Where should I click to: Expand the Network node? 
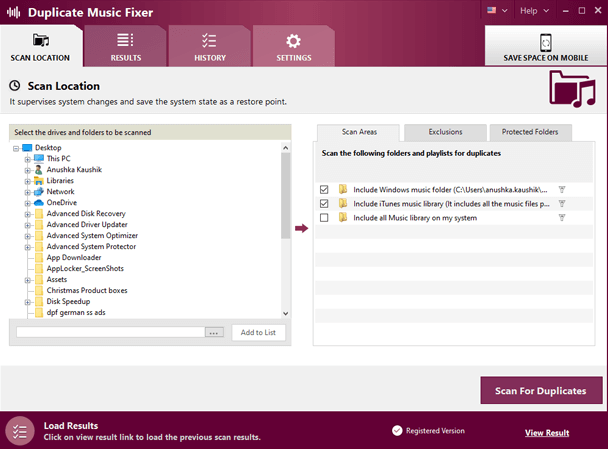coord(28,192)
